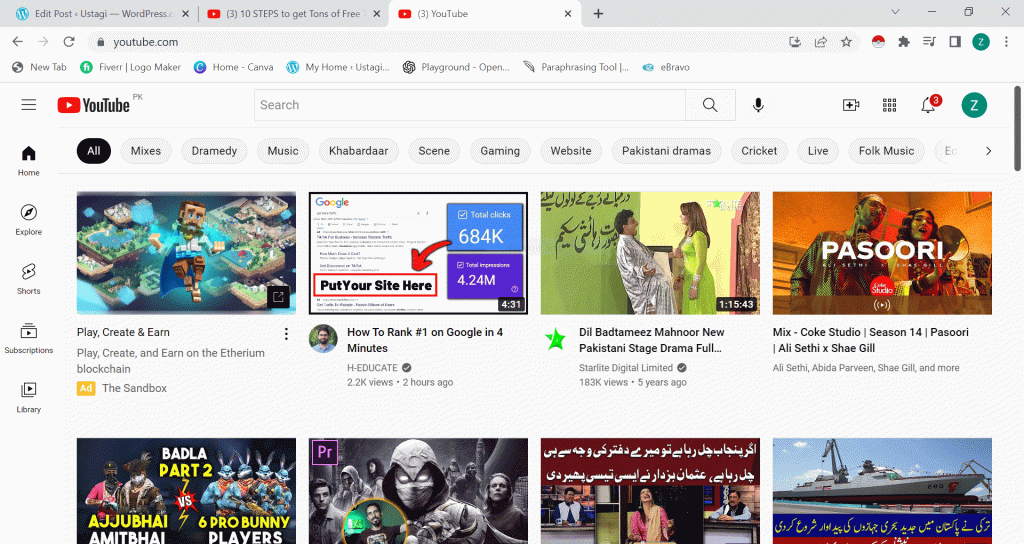This screenshot has height=544, width=1024.
Task: Open My Home Ustagi bookmark
Action: coord(338,67)
